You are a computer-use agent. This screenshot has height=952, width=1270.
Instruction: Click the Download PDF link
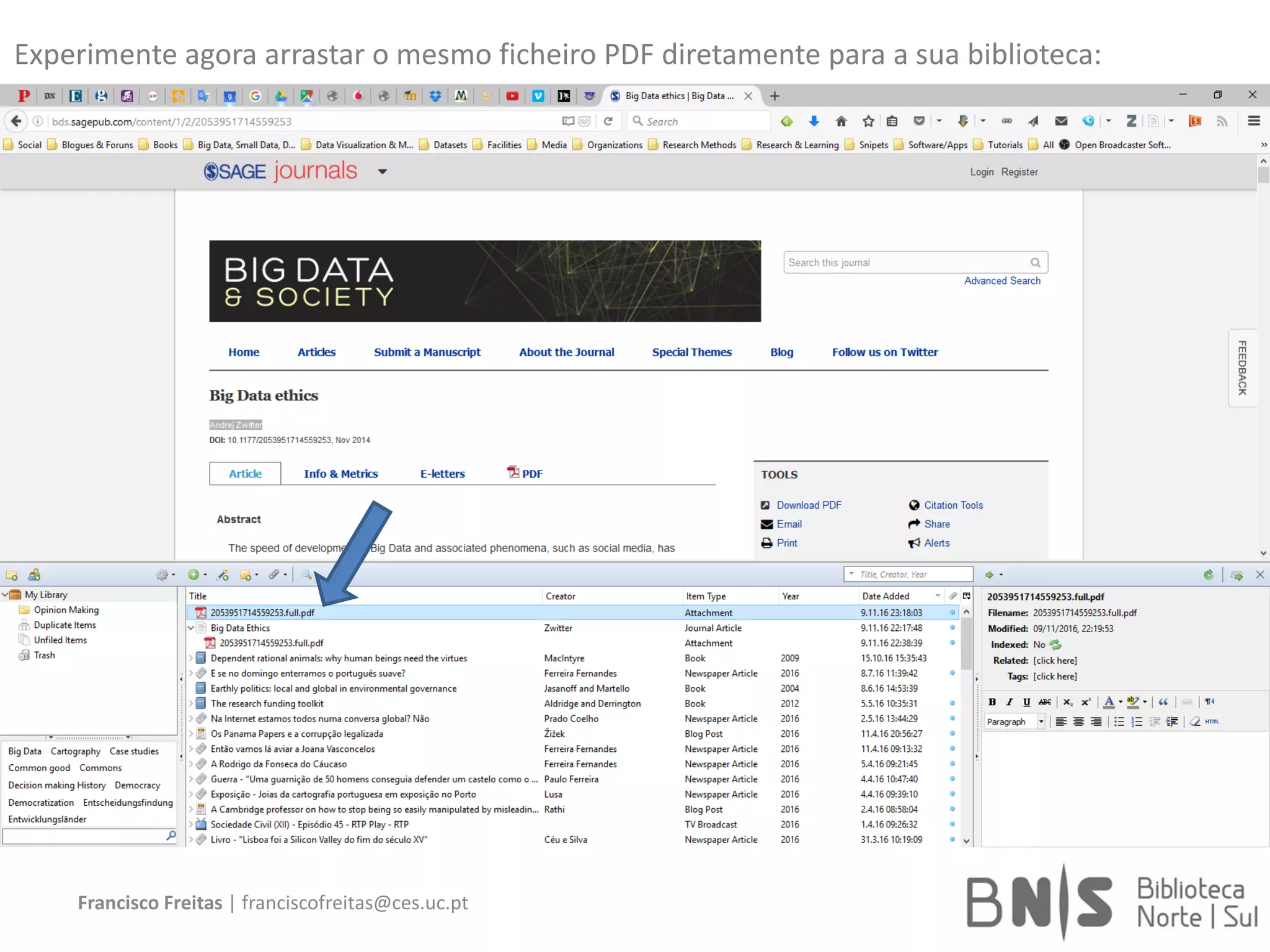tap(809, 505)
